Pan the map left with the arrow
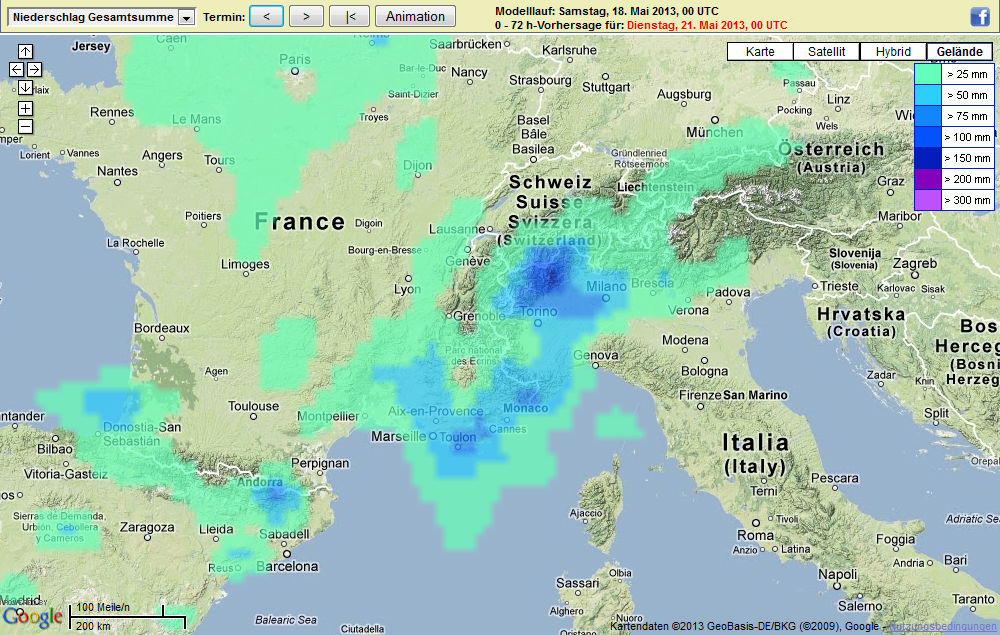Viewport: 1000px width, 635px height. click(x=17, y=69)
